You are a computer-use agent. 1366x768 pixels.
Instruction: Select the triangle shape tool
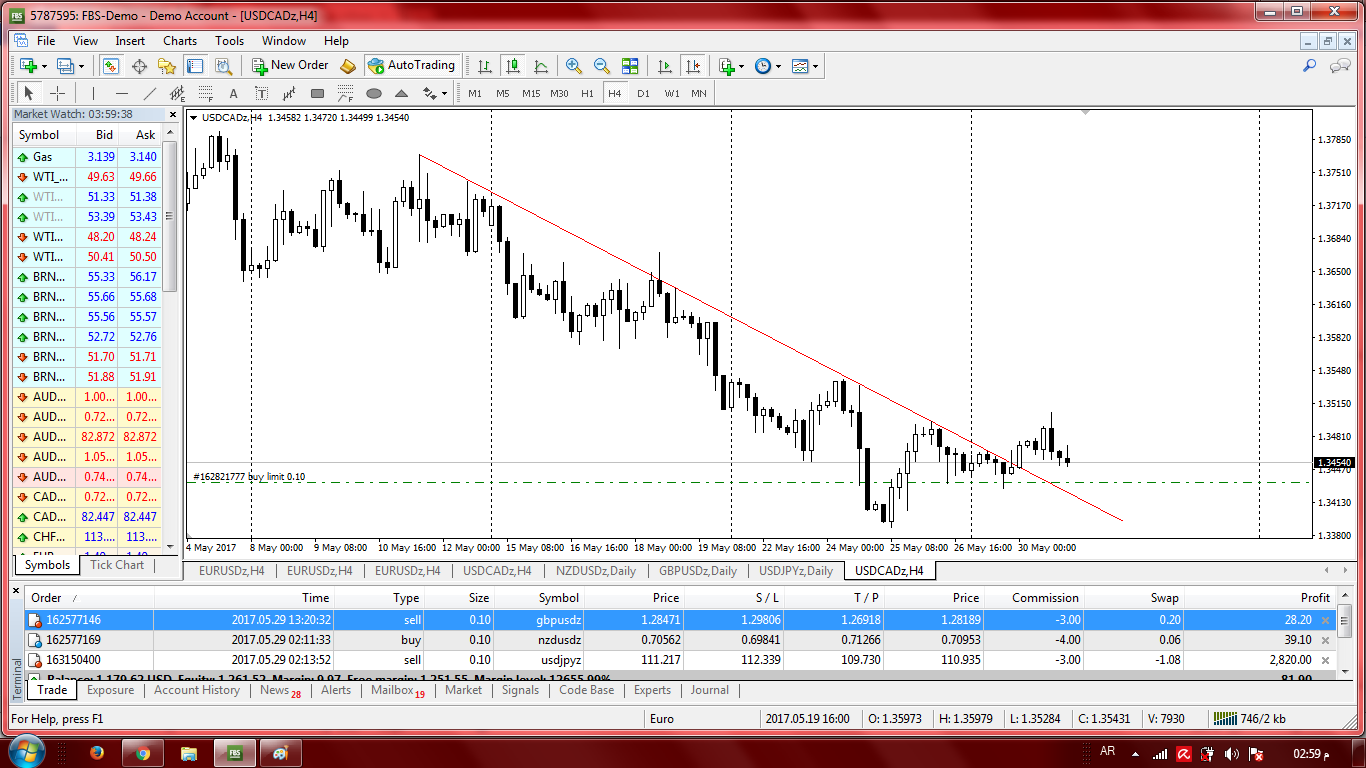[x=402, y=93]
